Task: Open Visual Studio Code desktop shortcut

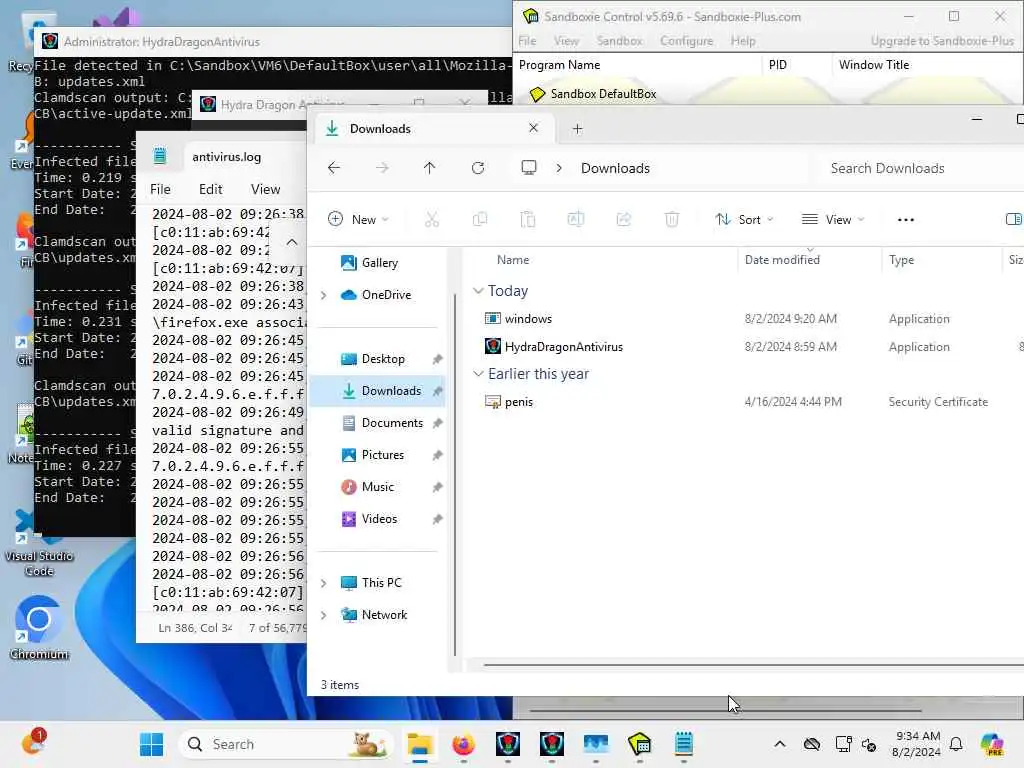Action: 39,543
